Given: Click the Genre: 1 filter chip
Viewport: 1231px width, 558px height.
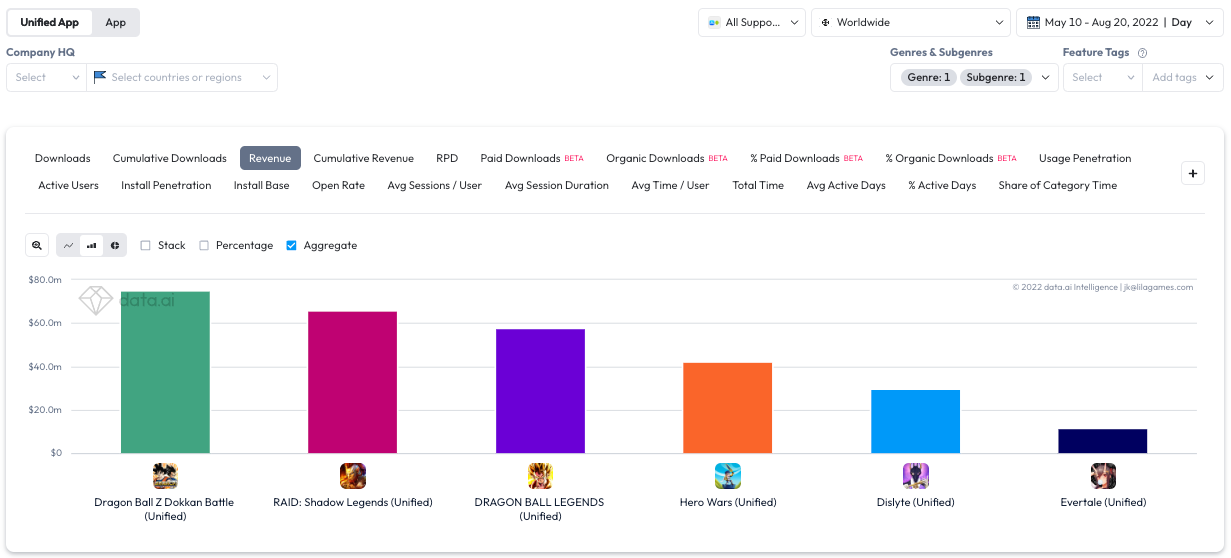Looking at the screenshot, I should tap(929, 77).
